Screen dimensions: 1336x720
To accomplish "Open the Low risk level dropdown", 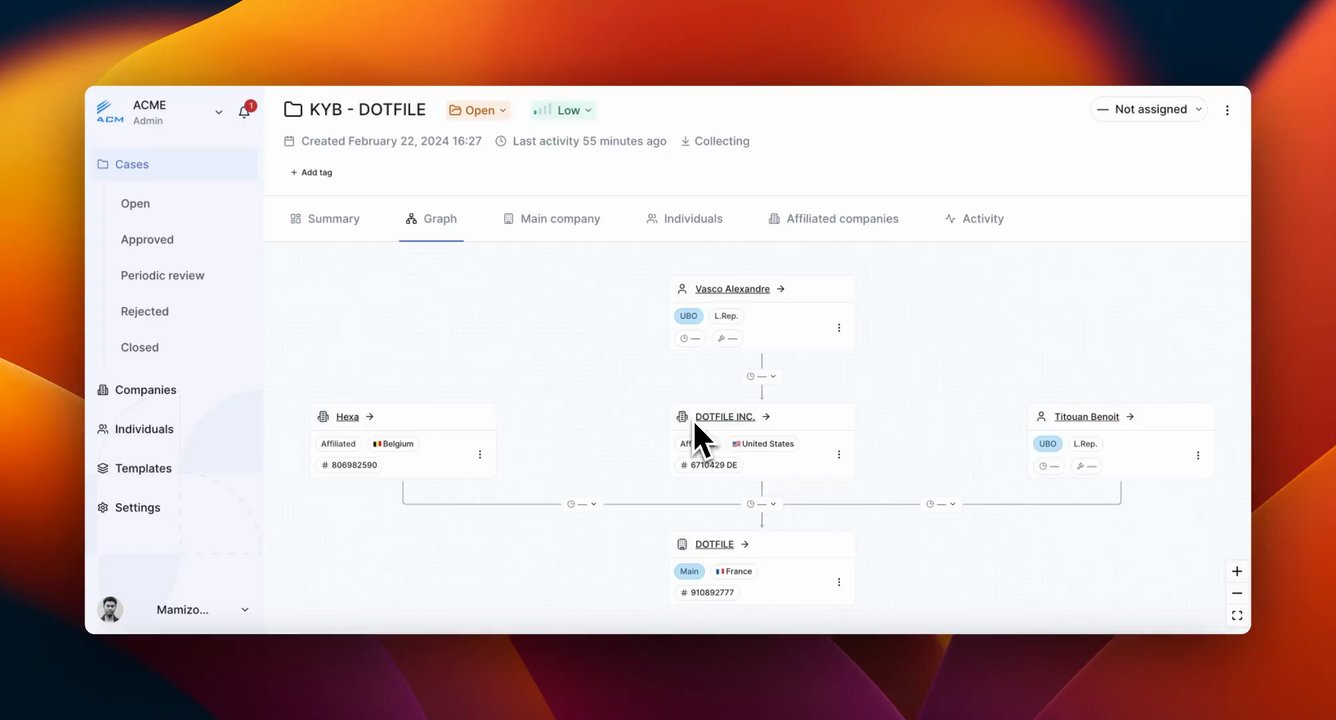I will (563, 110).
